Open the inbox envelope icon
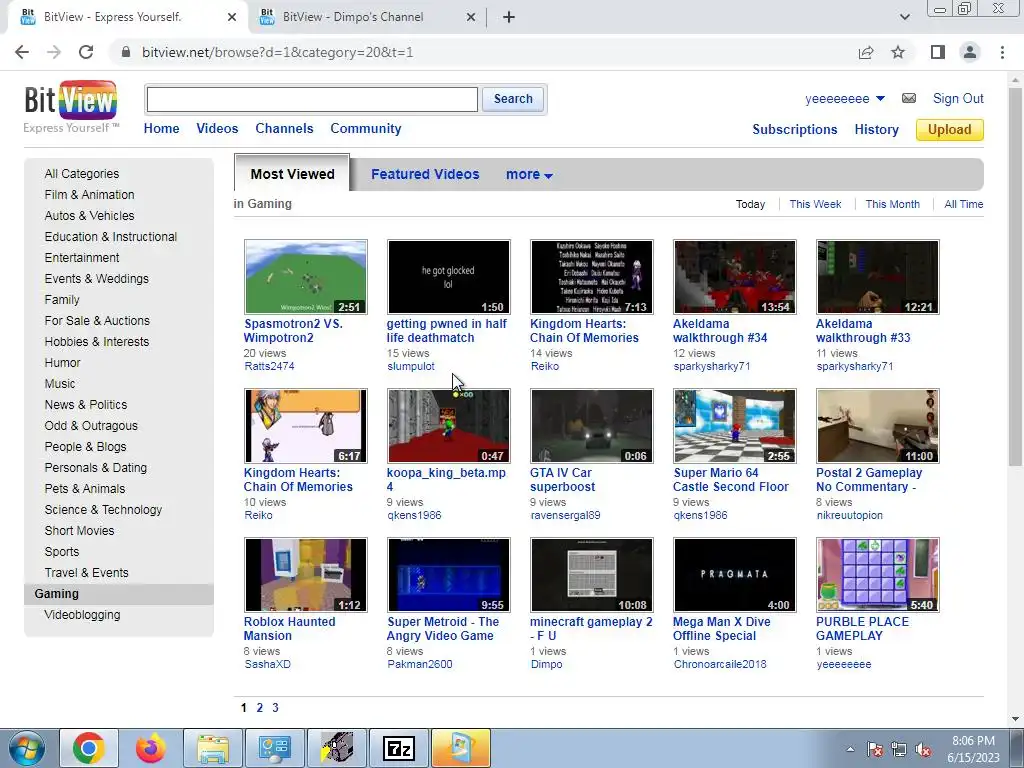Screen dimensions: 1024x768 908,99
